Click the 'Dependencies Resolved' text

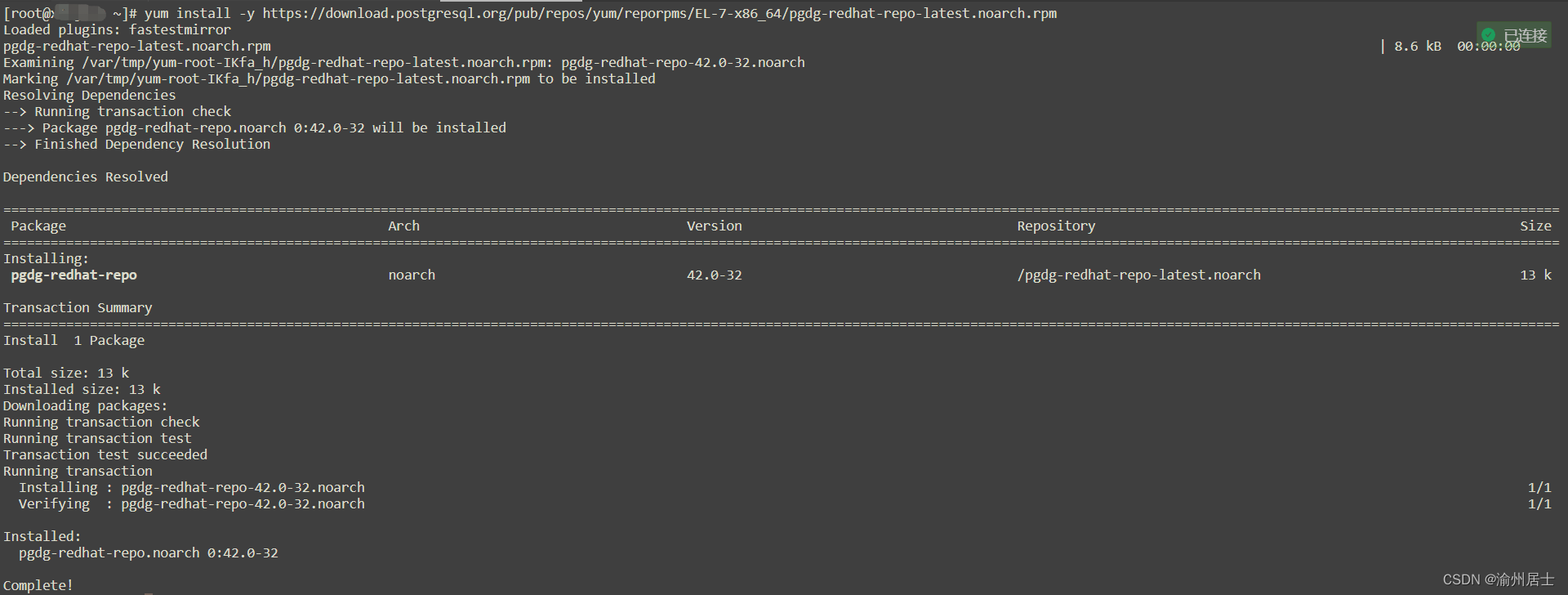pyautogui.click(x=86, y=177)
